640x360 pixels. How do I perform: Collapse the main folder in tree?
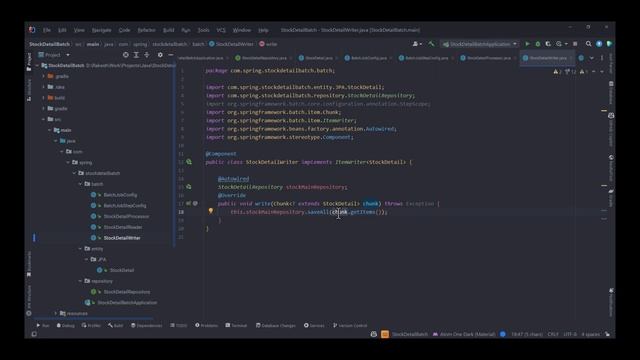click(50, 130)
